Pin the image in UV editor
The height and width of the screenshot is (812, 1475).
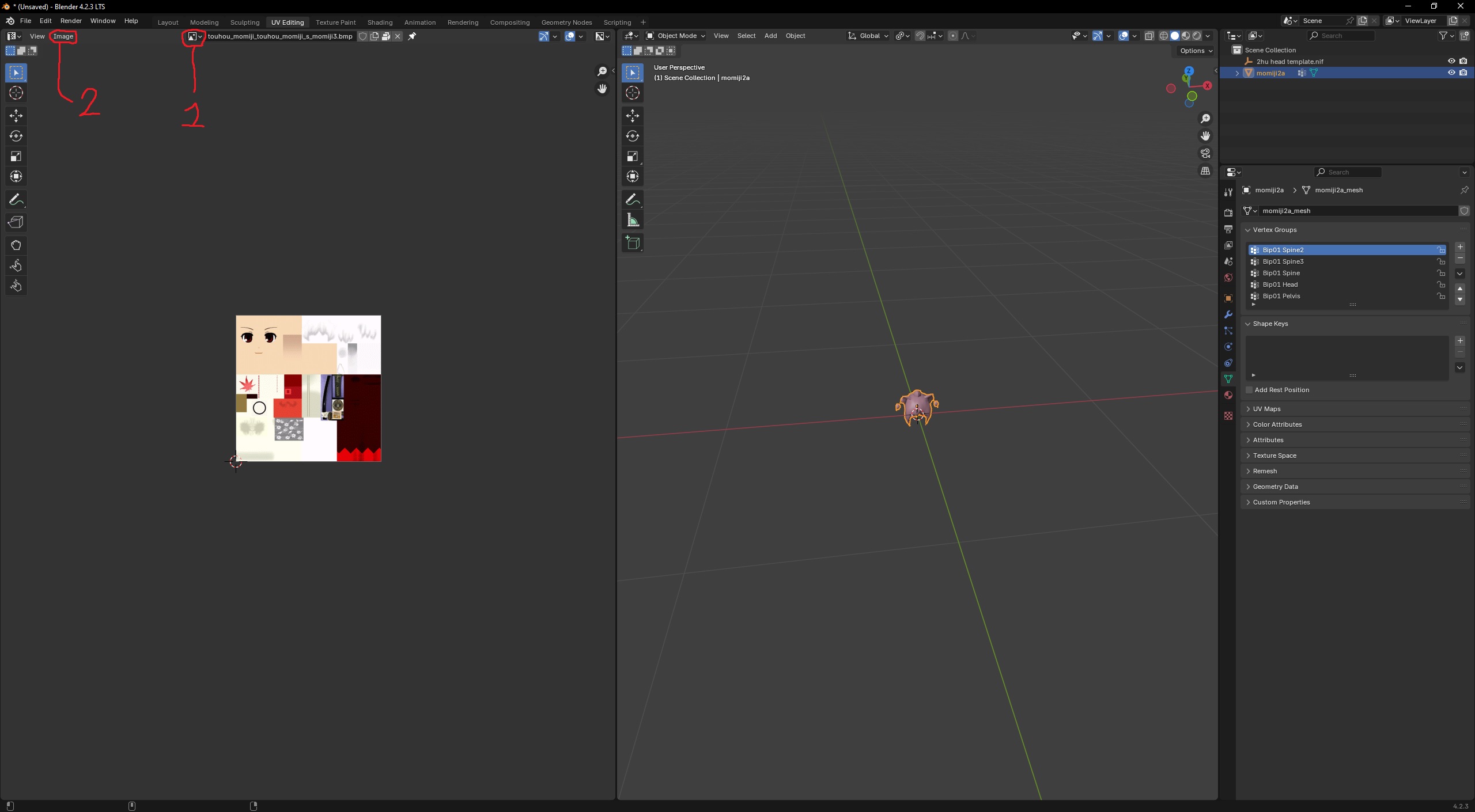tap(412, 36)
